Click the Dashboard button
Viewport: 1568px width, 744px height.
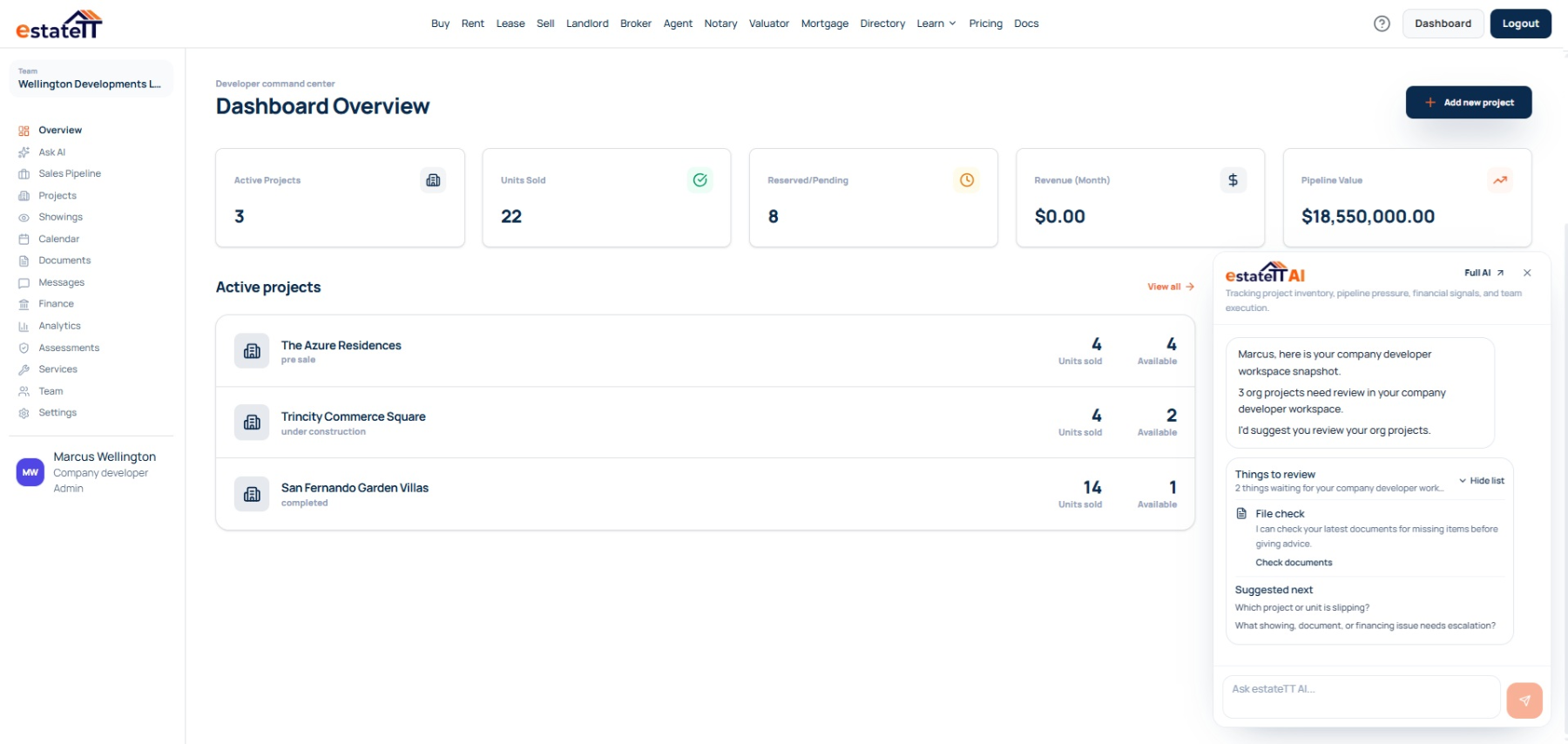coord(1443,24)
